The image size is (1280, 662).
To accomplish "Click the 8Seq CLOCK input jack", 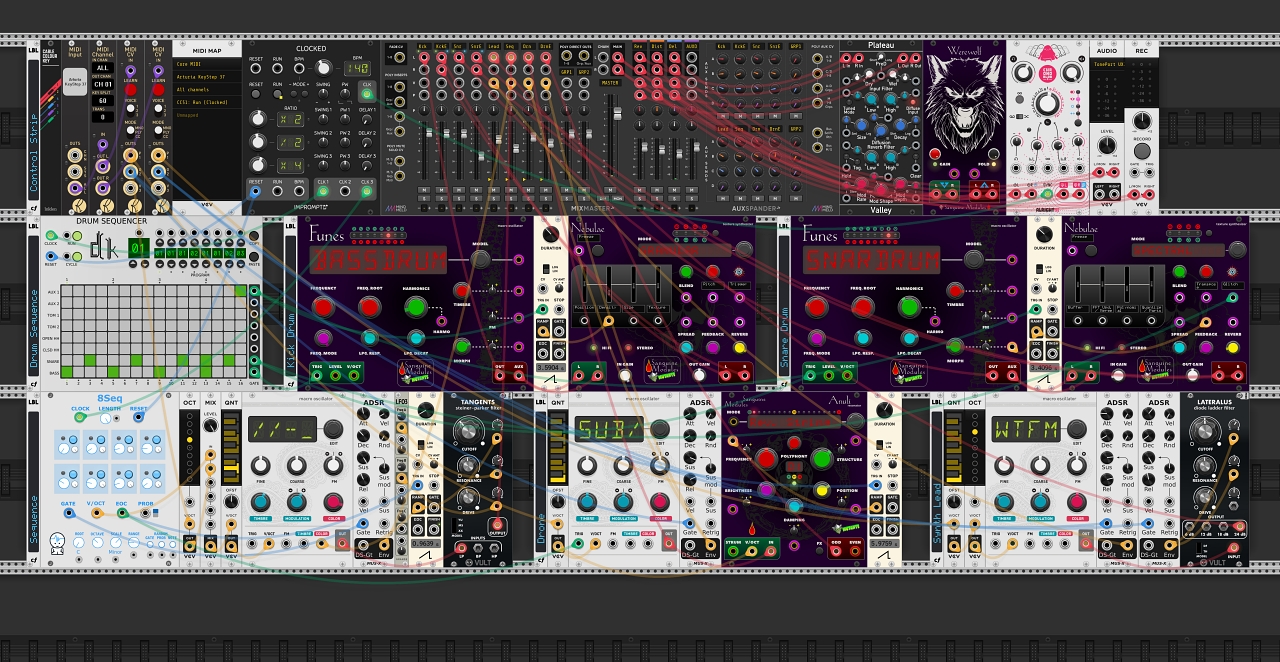I will pos(80,417).
